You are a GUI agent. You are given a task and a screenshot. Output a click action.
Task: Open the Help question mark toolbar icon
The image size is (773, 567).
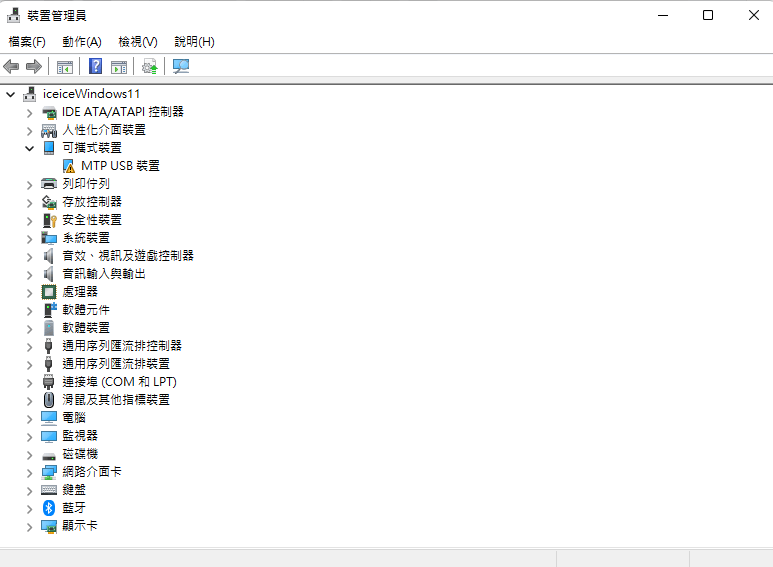(95, 66)
